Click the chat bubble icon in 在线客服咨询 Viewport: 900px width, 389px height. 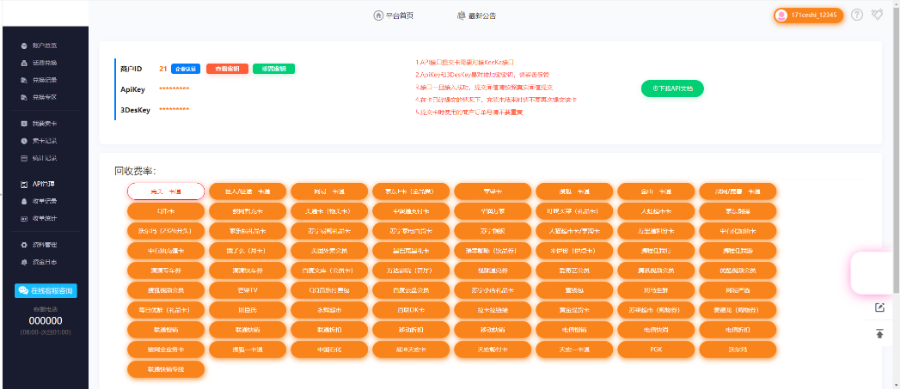click(24, 291)
